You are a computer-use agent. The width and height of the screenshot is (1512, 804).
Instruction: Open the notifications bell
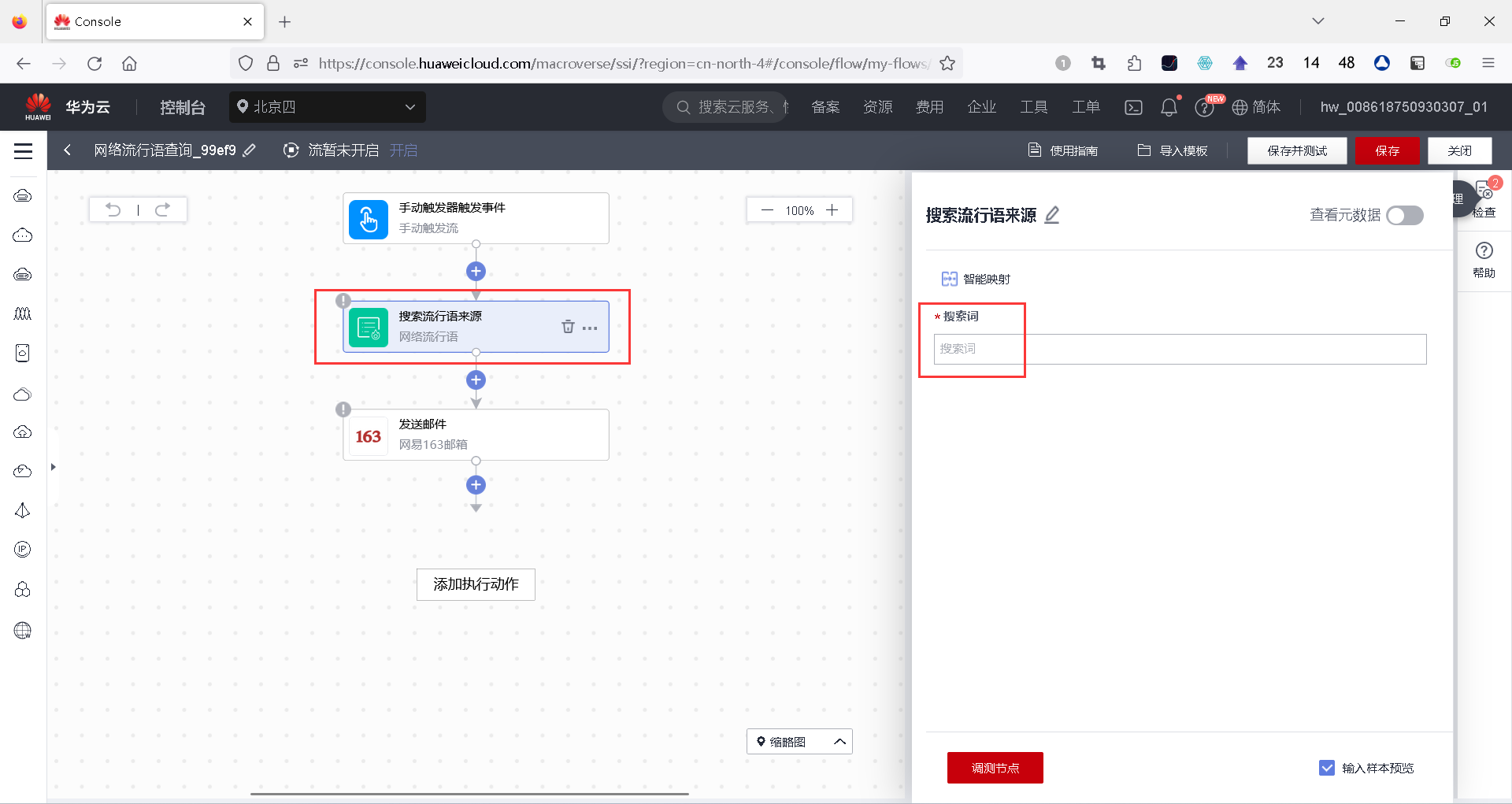click(x=1169, y=107)
